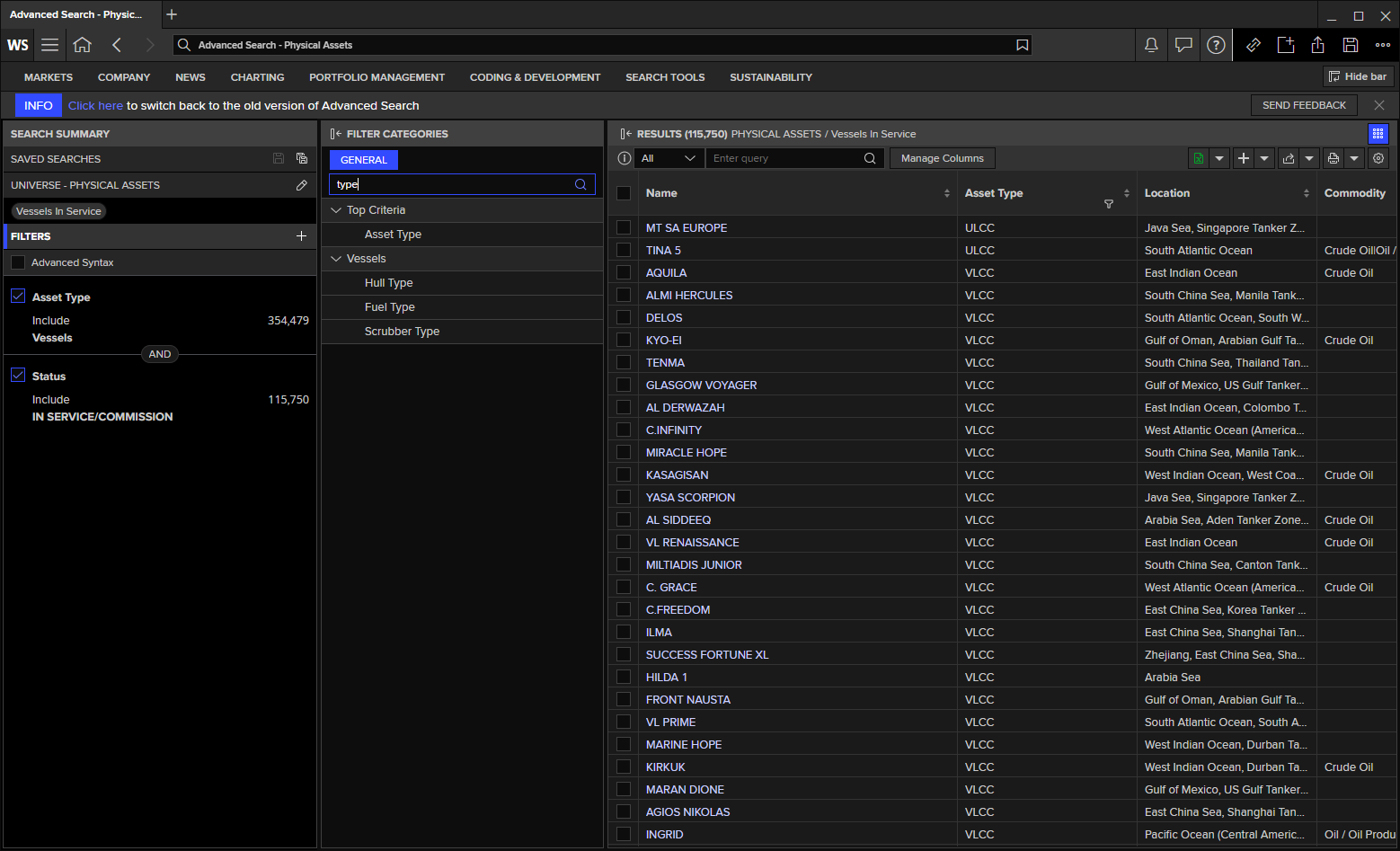Open the plus add dropdown arrow
1400x851 pixels.
tap(1264, 158)
